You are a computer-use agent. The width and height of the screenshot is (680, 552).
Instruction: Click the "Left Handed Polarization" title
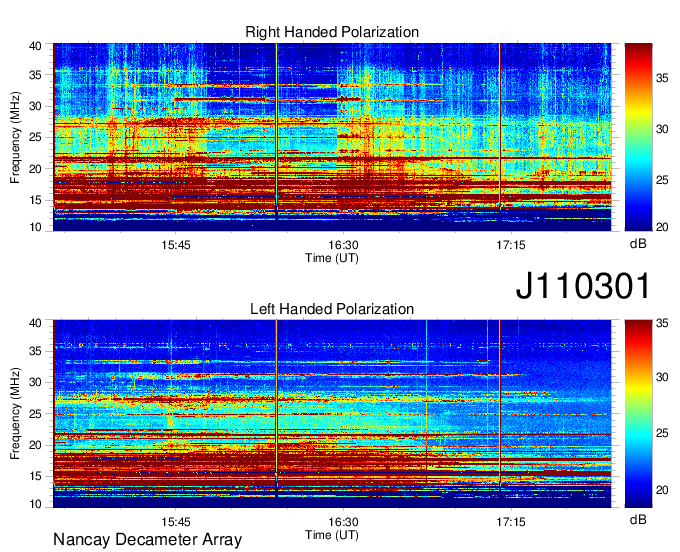(332, 309)
